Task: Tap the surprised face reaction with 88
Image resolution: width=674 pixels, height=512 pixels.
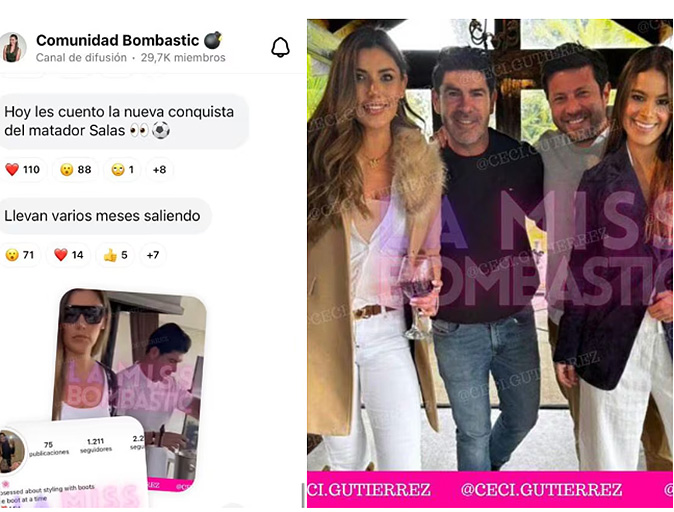Action: pos(76,169)
